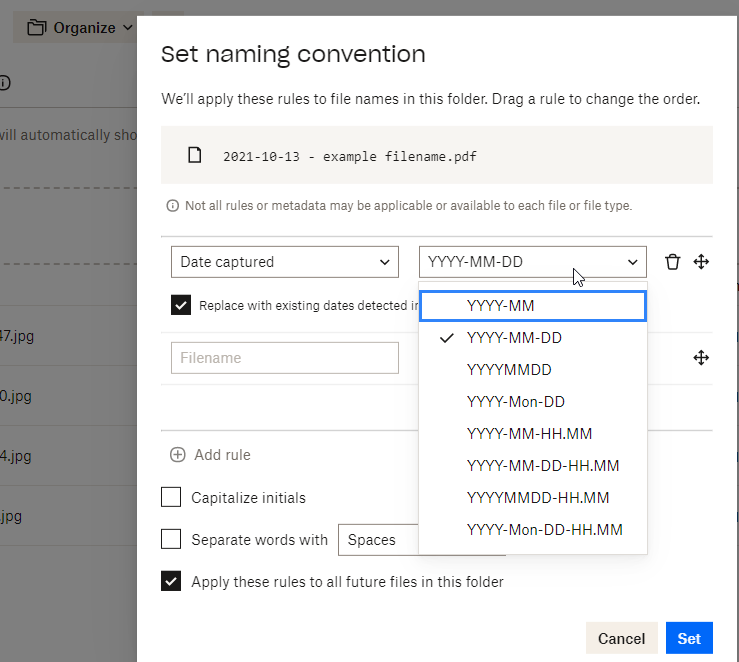This screenshot has height=662, width=739.
Task: Choose YYYYMMDD from the format list
Action: [x=509, y=370]
